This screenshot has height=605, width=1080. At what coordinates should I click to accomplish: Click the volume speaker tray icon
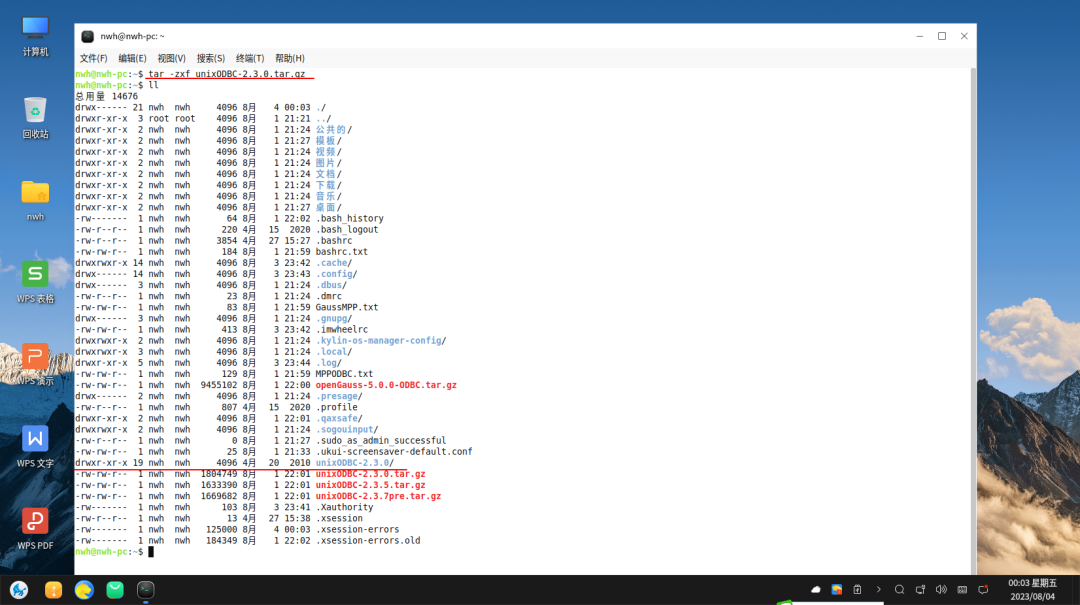point(941,590)
